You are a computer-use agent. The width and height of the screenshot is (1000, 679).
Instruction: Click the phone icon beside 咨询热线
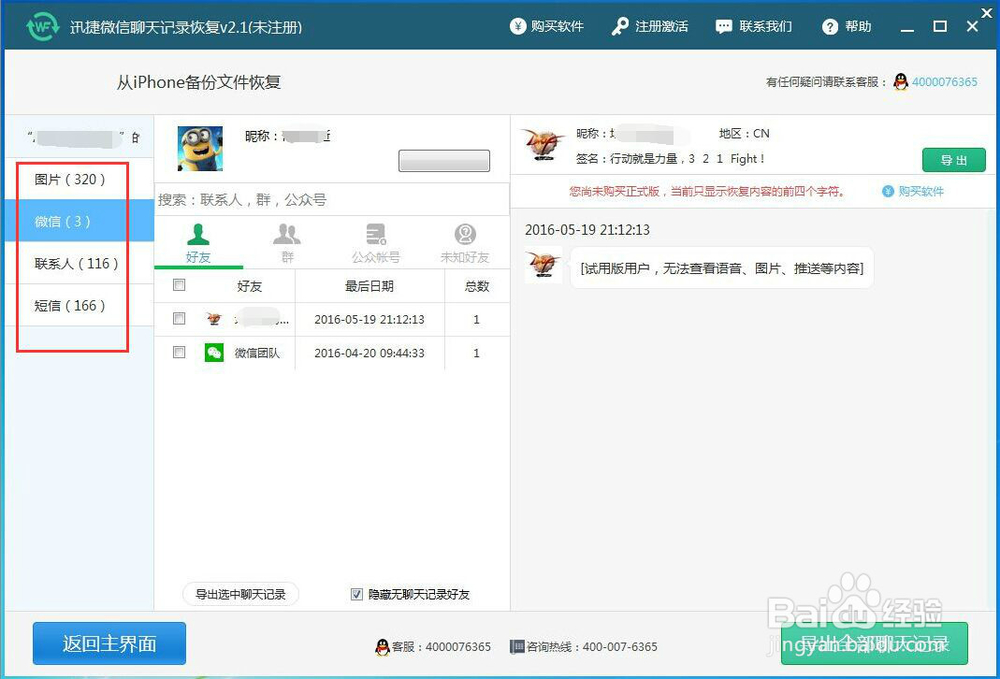point(517,646)
